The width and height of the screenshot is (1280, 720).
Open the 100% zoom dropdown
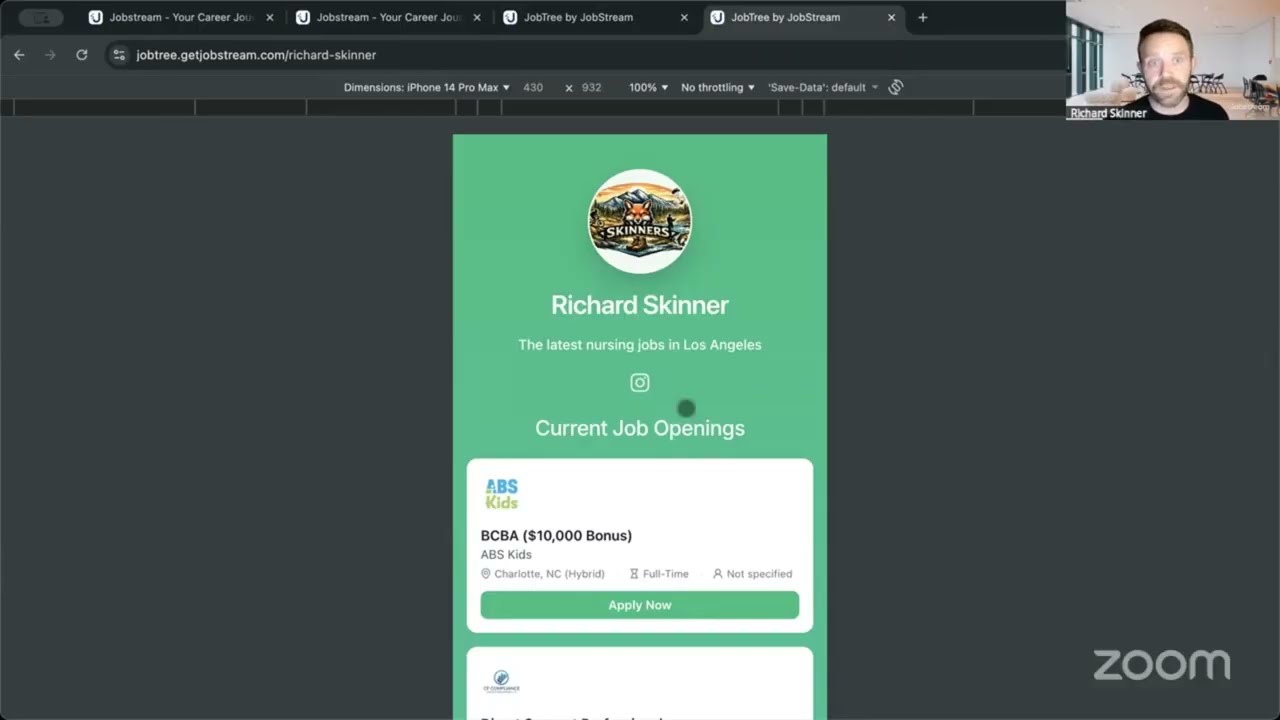[x=648, y=87]
